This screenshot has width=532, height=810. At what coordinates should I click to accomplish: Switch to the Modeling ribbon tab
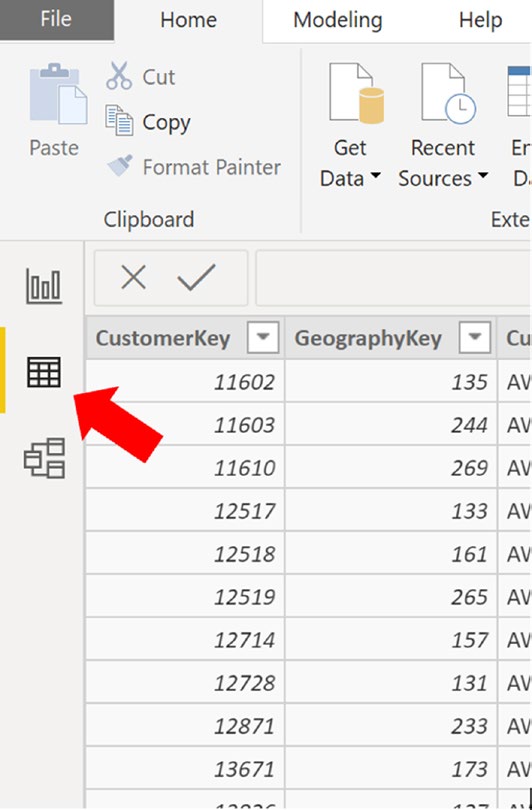coord(338,20)
